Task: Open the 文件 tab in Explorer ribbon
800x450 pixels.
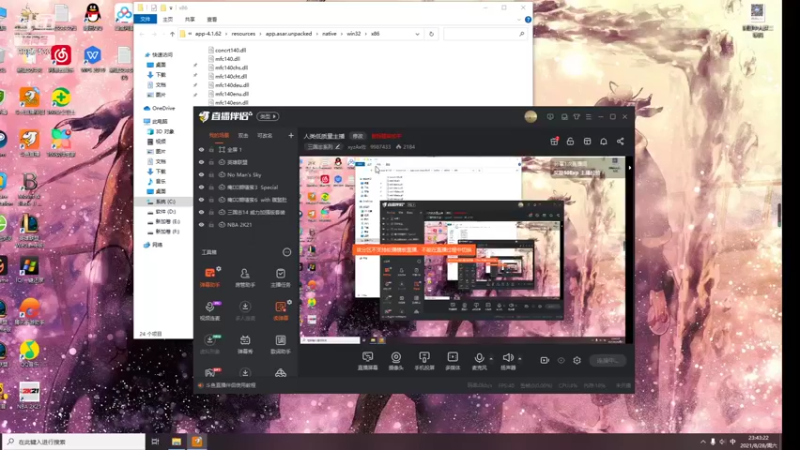Action: [x=145, y=19]
